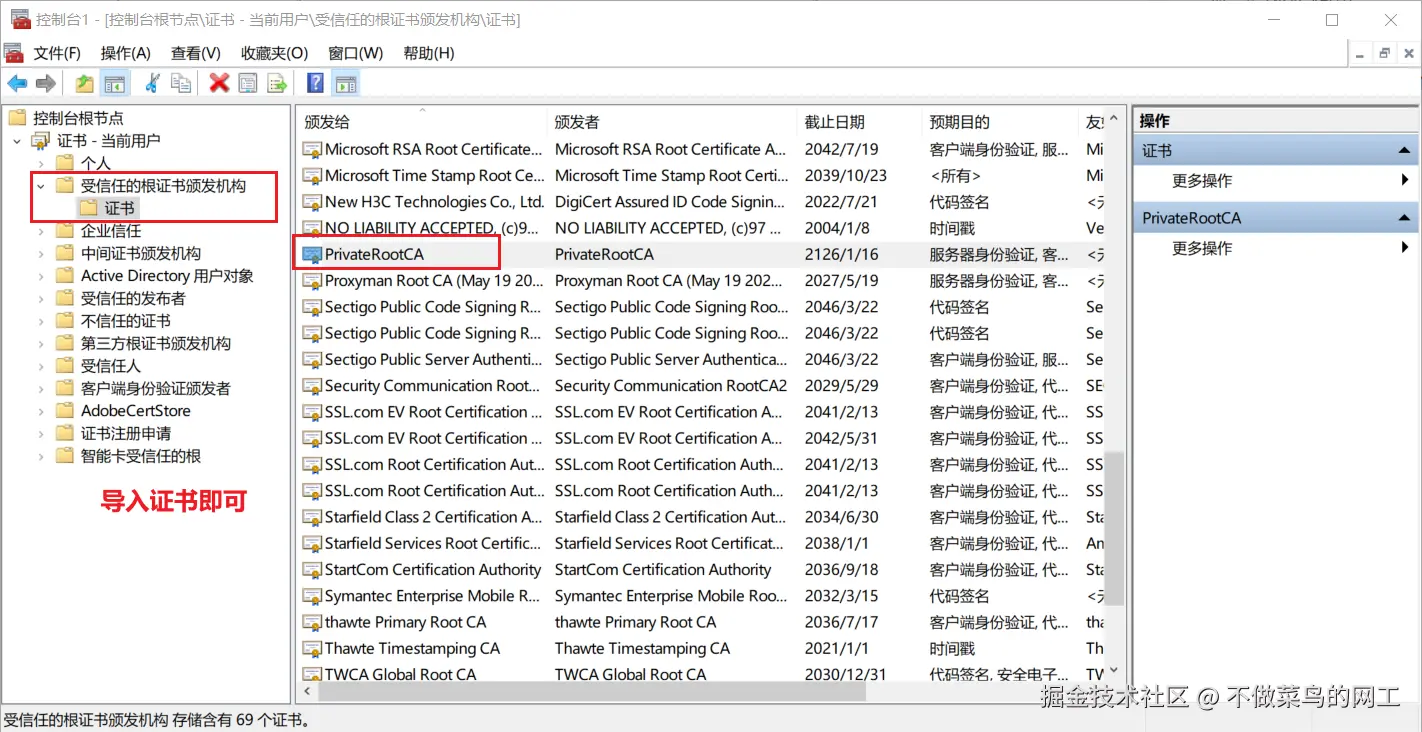Select the 客户端身份验证颁发者 tree item
Viewport: 1422px width, 732px height.
click(156, 389)
